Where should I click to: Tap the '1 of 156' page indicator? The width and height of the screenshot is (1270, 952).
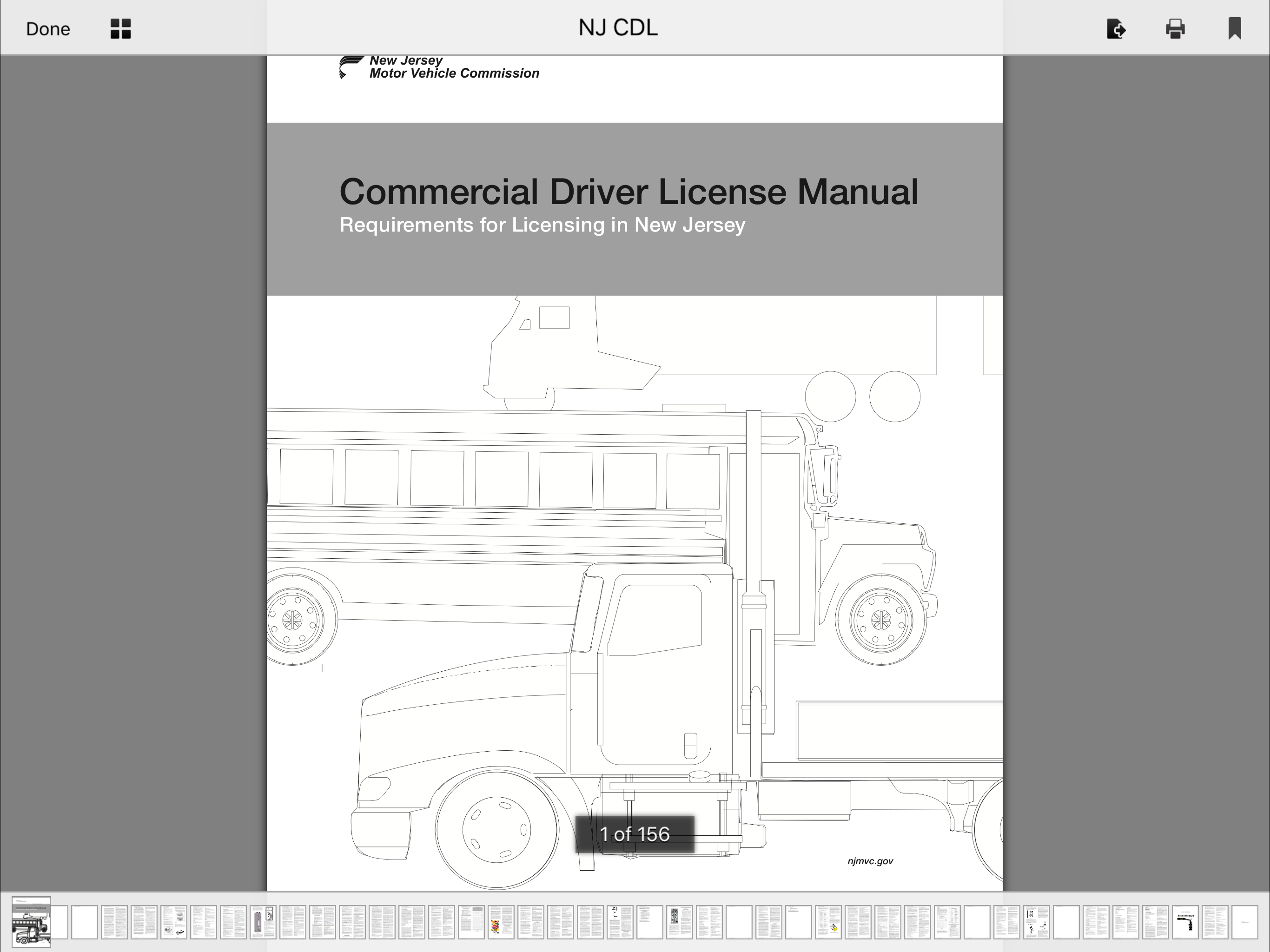click(635, 834)
